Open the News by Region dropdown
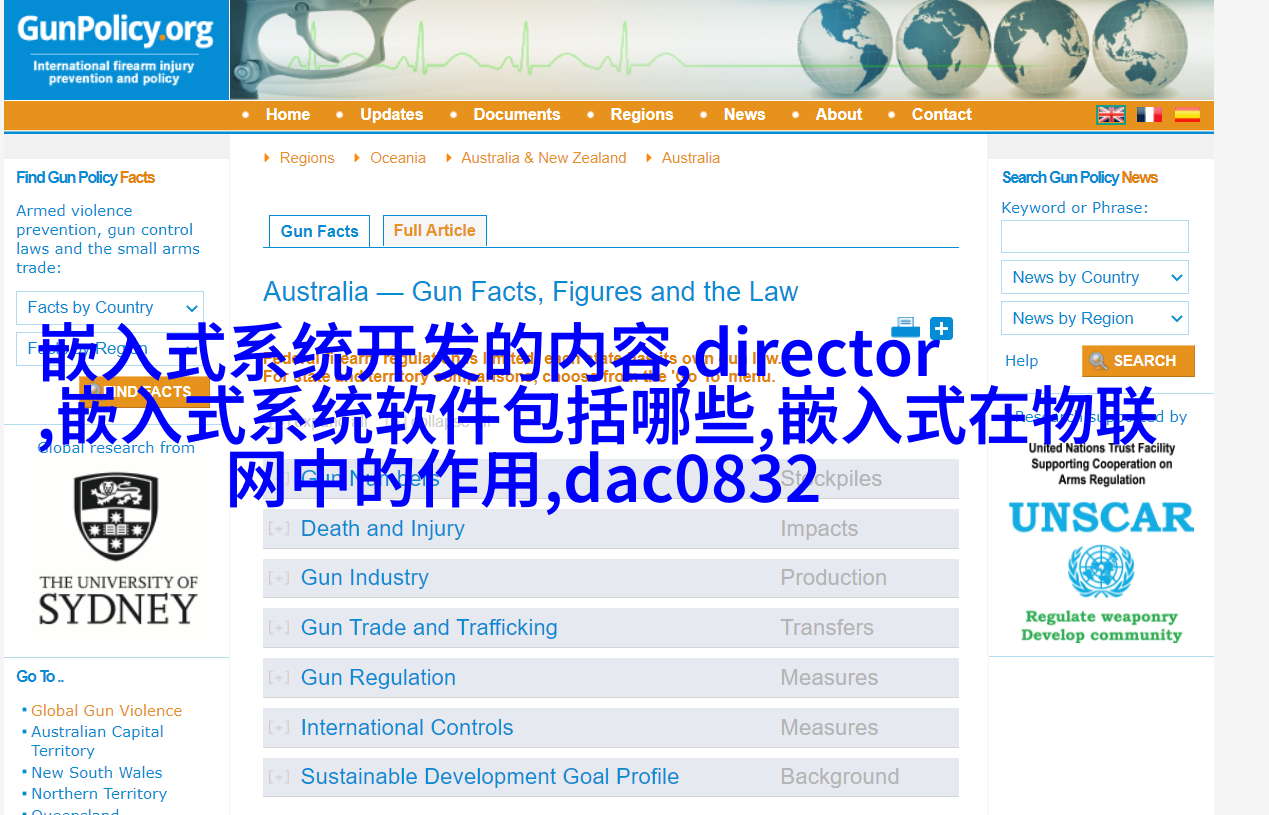Screen dimensions: 1269x815 point(1095,318)
